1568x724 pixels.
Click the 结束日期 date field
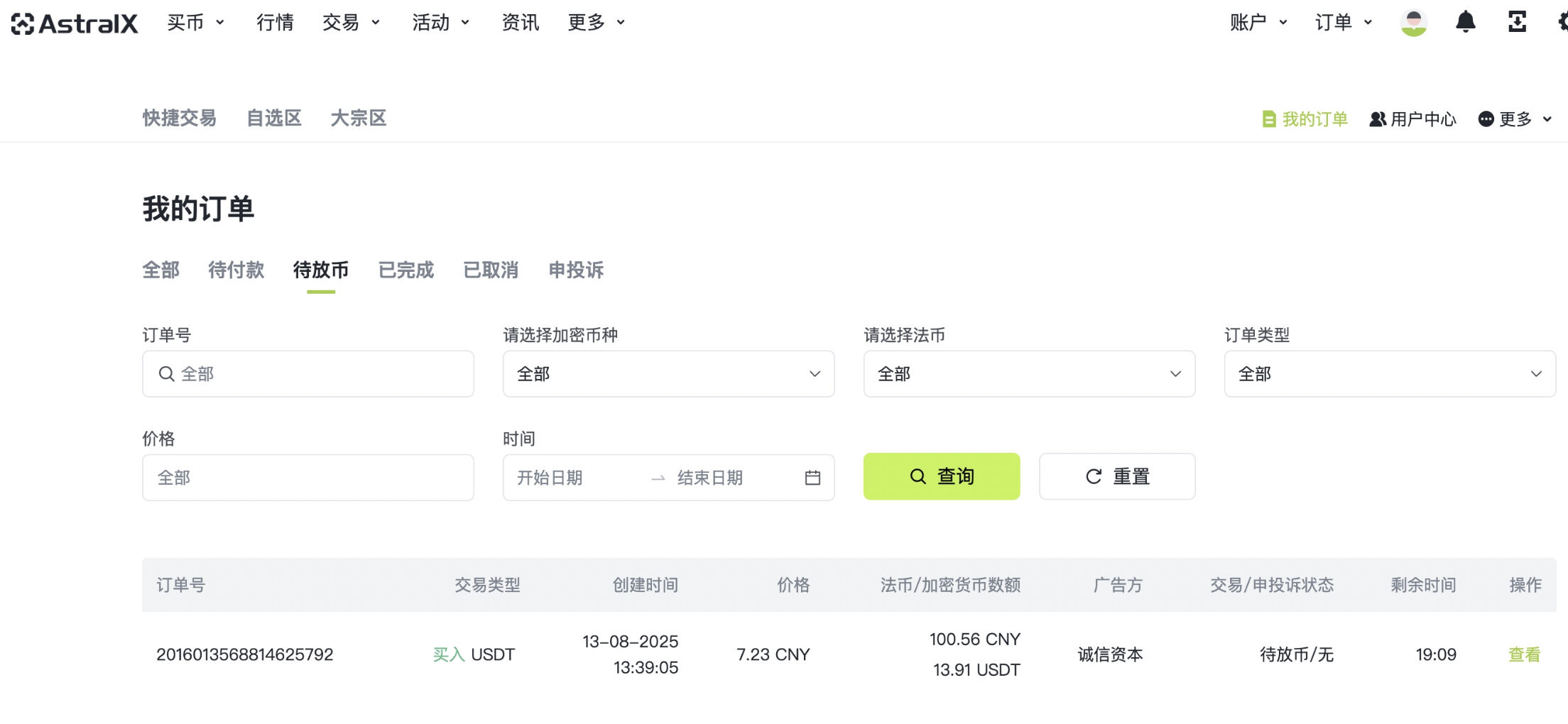click(x=710, y=478)
